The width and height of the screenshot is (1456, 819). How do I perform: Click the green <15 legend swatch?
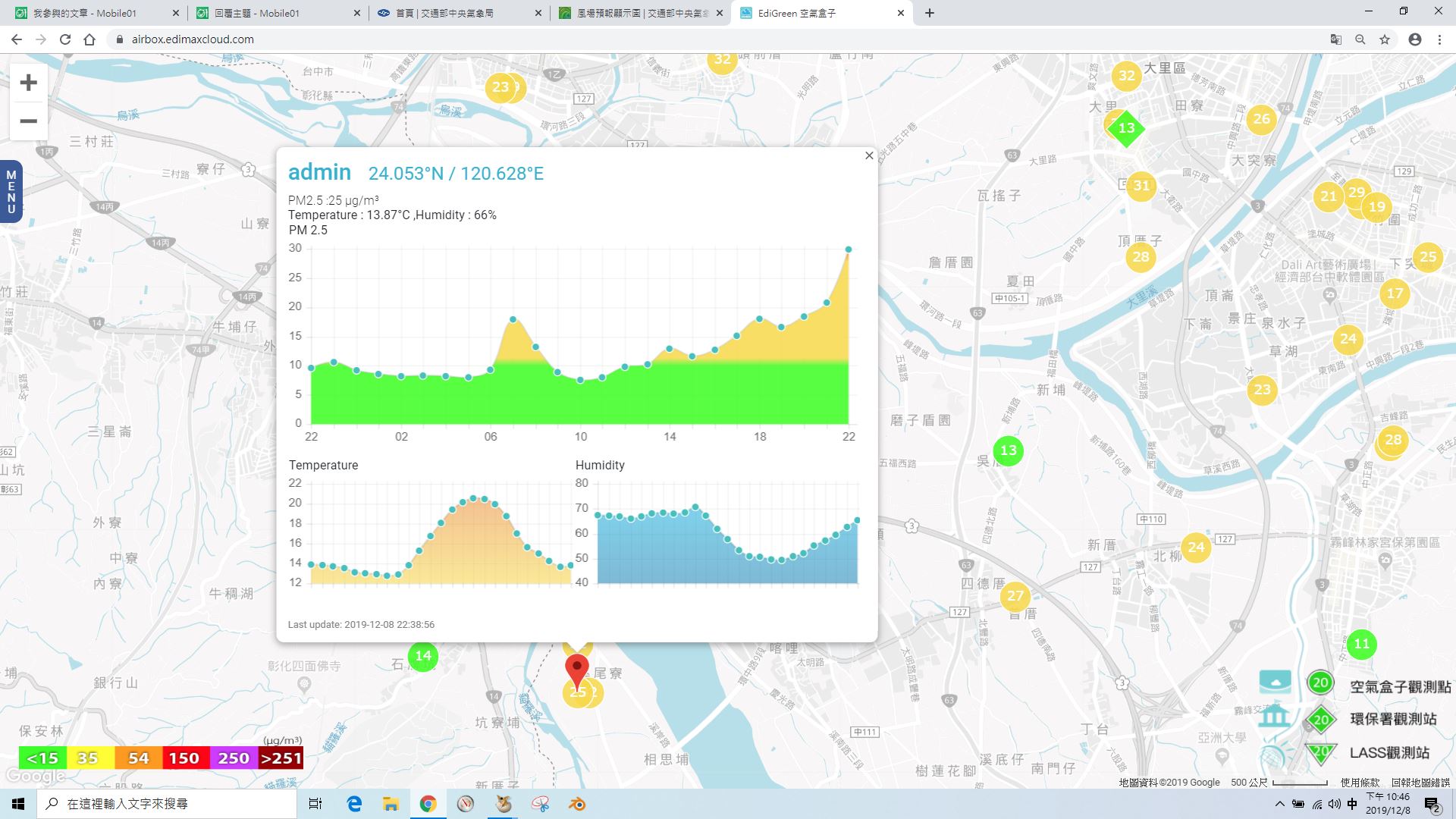42,758
